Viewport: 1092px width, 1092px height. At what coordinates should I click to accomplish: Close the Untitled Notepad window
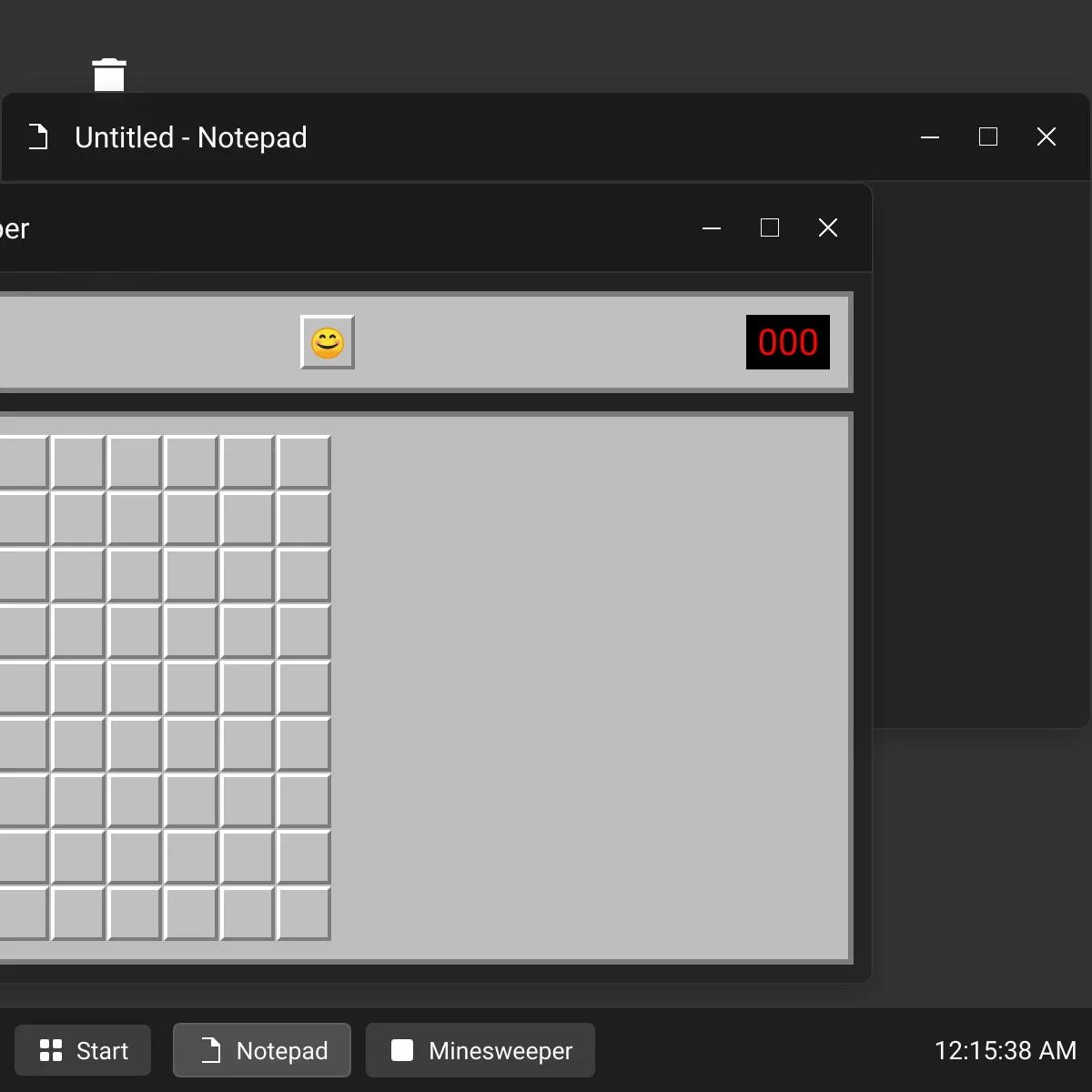click(1046, 137)
